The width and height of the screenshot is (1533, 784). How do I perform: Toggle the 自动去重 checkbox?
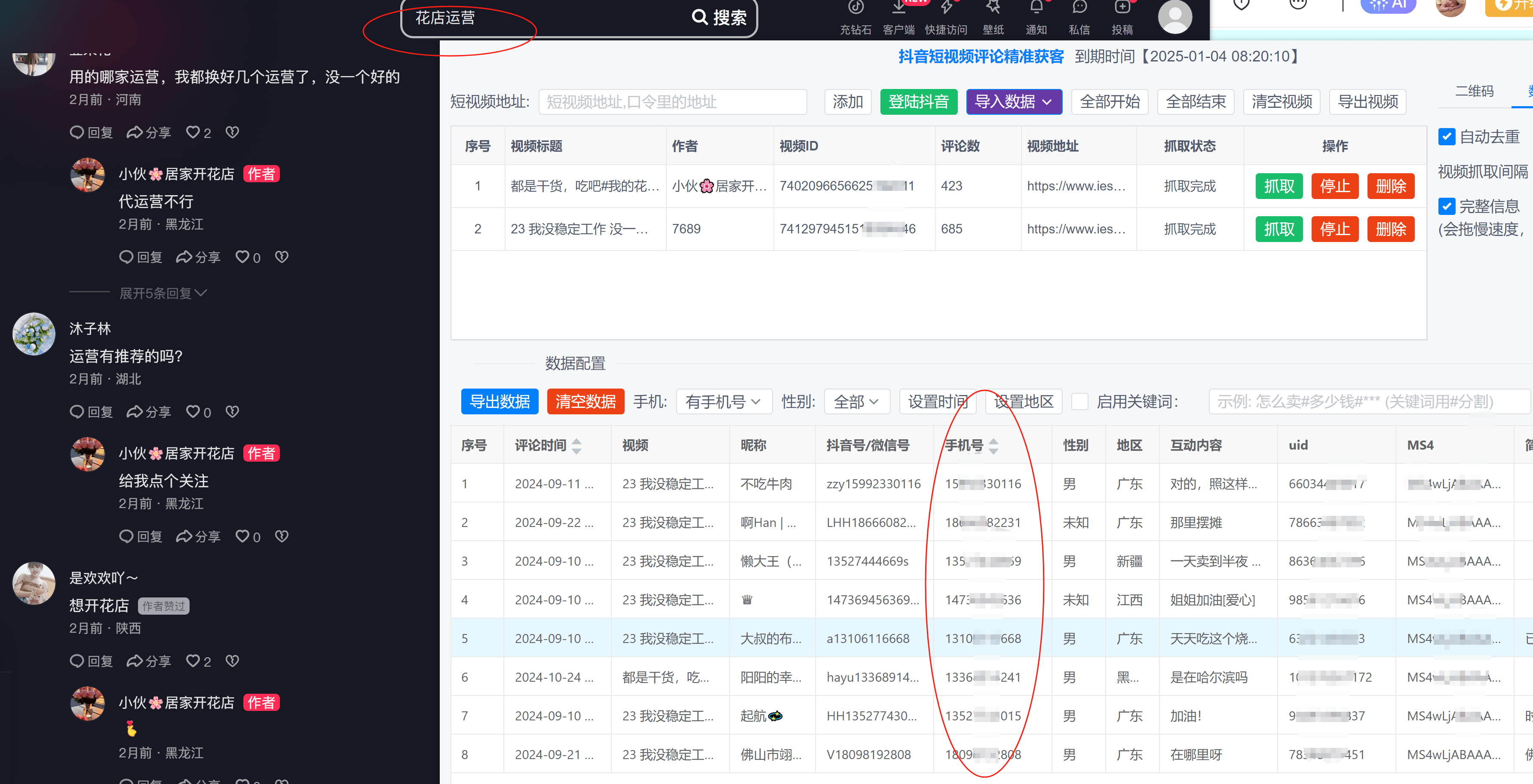[x=1447, y=136]
